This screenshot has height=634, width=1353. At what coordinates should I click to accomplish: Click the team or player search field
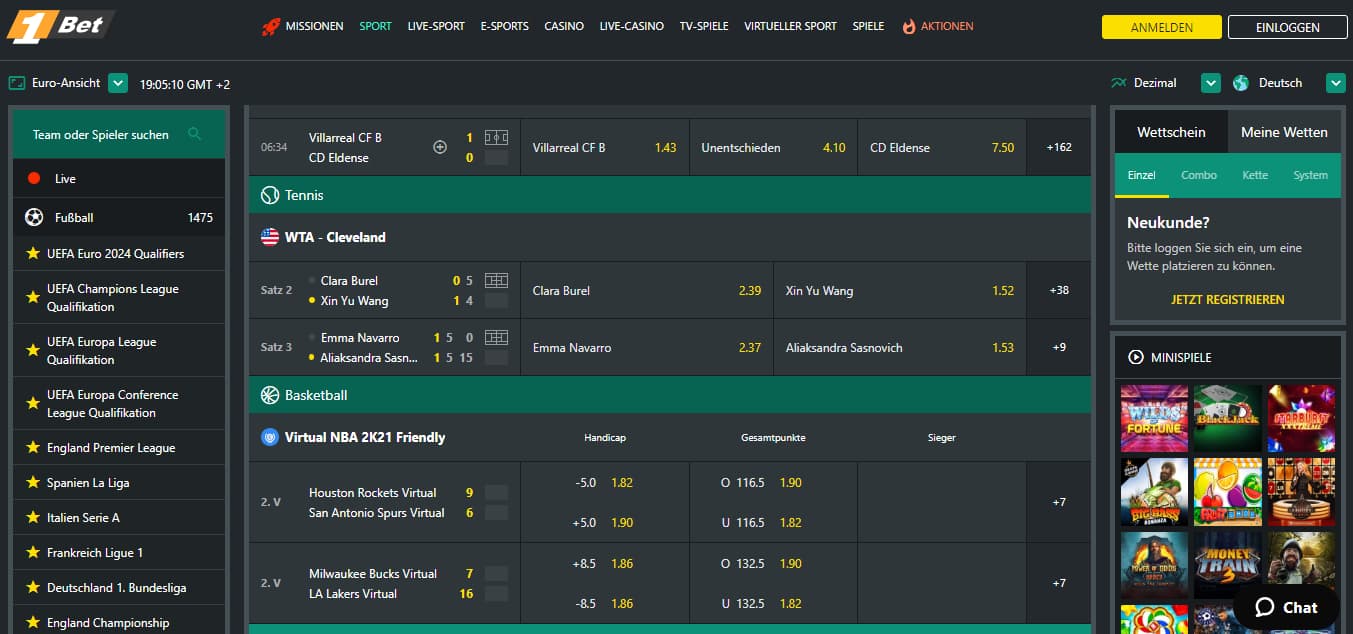click(119, 134)
